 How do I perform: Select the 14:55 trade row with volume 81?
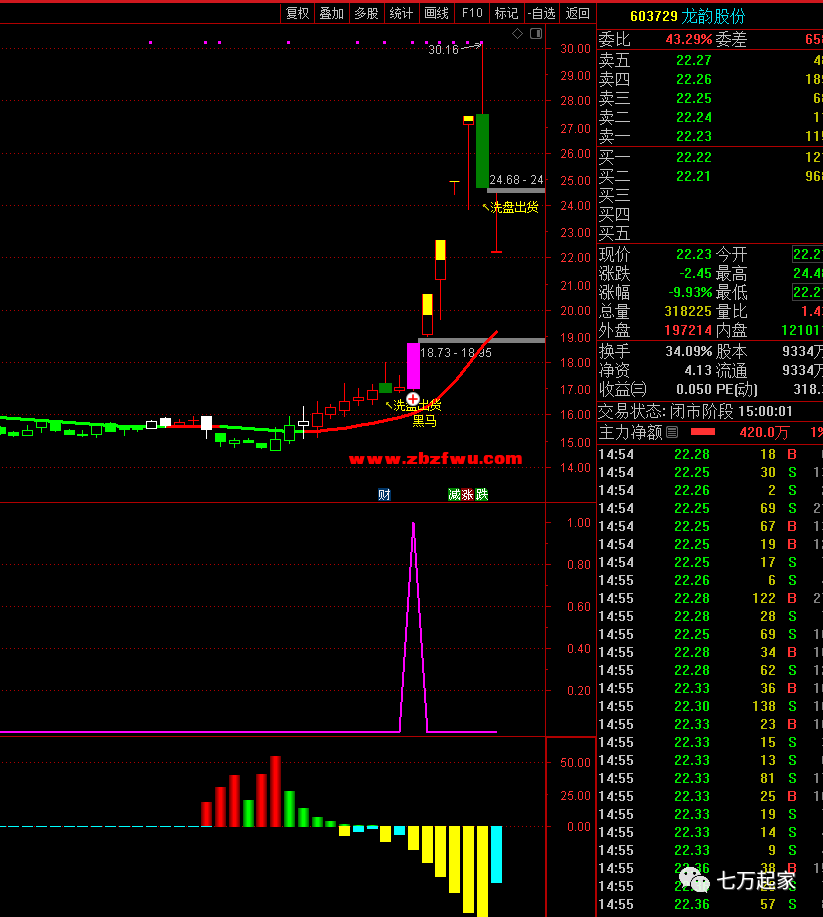(x=710, y=778)
